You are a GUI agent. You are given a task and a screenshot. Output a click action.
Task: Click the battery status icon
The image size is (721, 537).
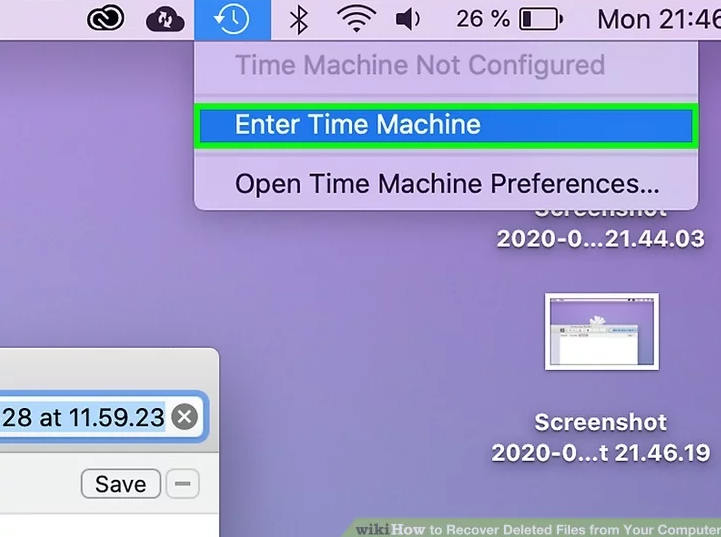541,20
